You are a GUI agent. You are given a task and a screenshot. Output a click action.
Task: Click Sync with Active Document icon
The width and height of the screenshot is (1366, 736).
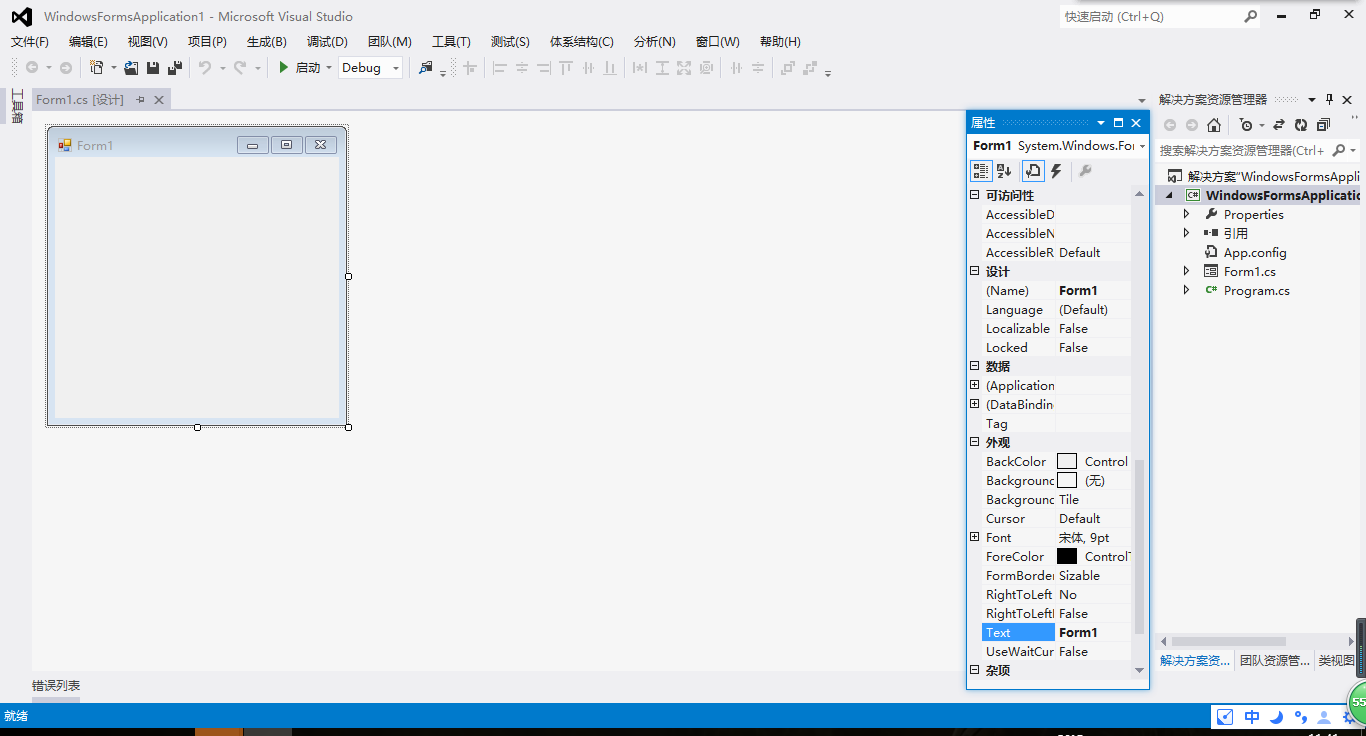pos(1278,125)
